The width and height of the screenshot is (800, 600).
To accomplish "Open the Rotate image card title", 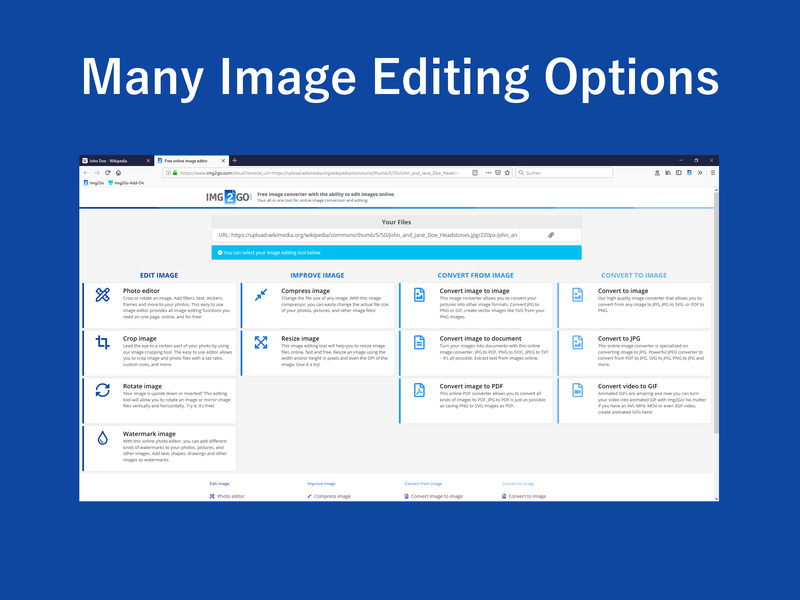I will [x=142, y=386].
